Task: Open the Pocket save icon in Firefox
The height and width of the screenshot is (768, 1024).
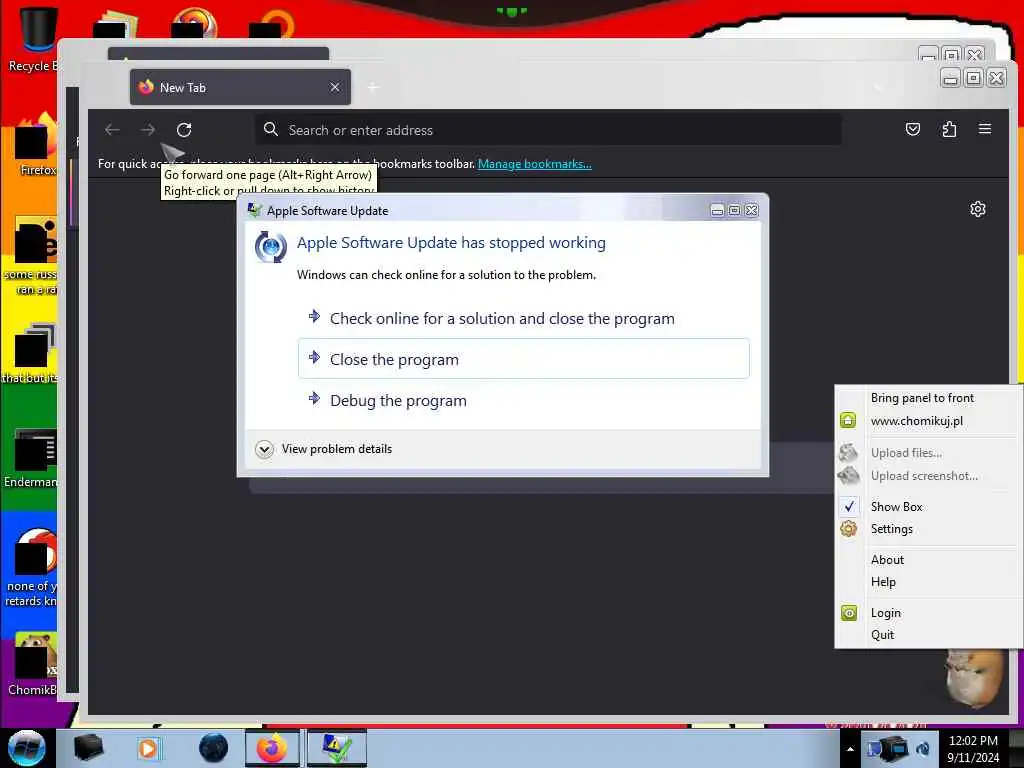Action: [913, 129]
